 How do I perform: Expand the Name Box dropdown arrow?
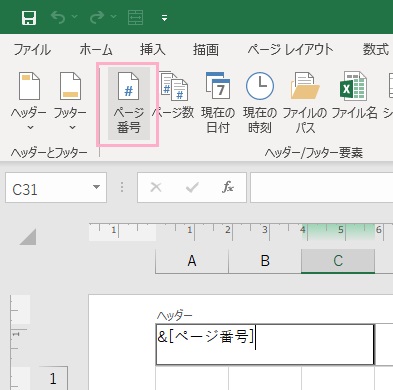click(96, 187)
